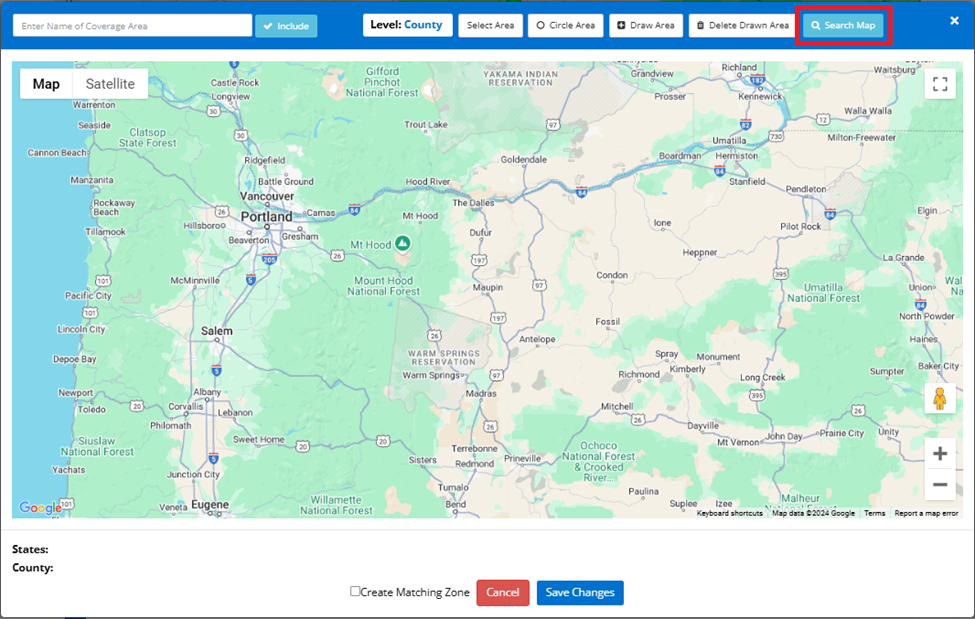Click the Save Changes button

(580, 592)
